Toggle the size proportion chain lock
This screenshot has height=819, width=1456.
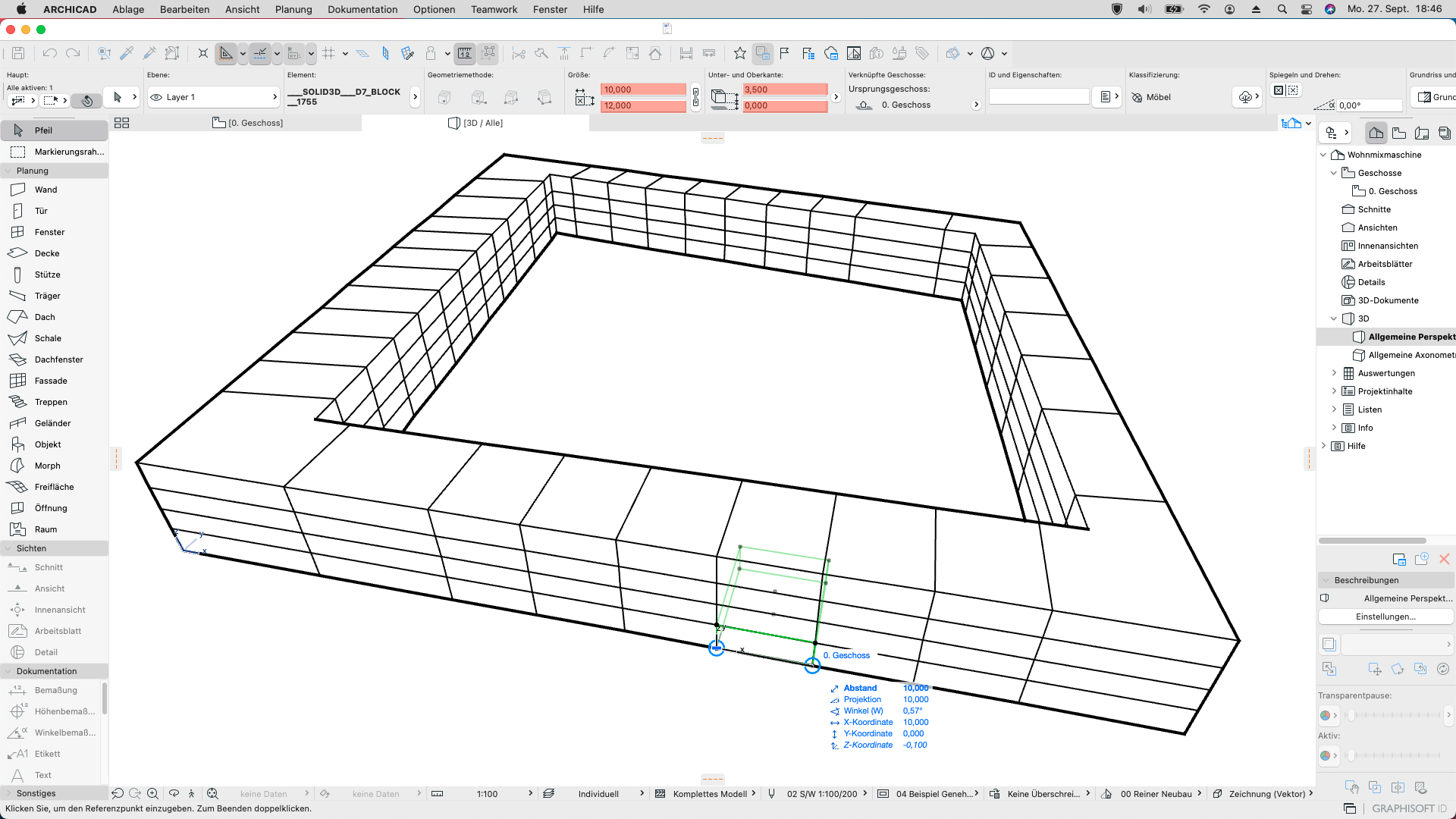[x=695, y=97]
